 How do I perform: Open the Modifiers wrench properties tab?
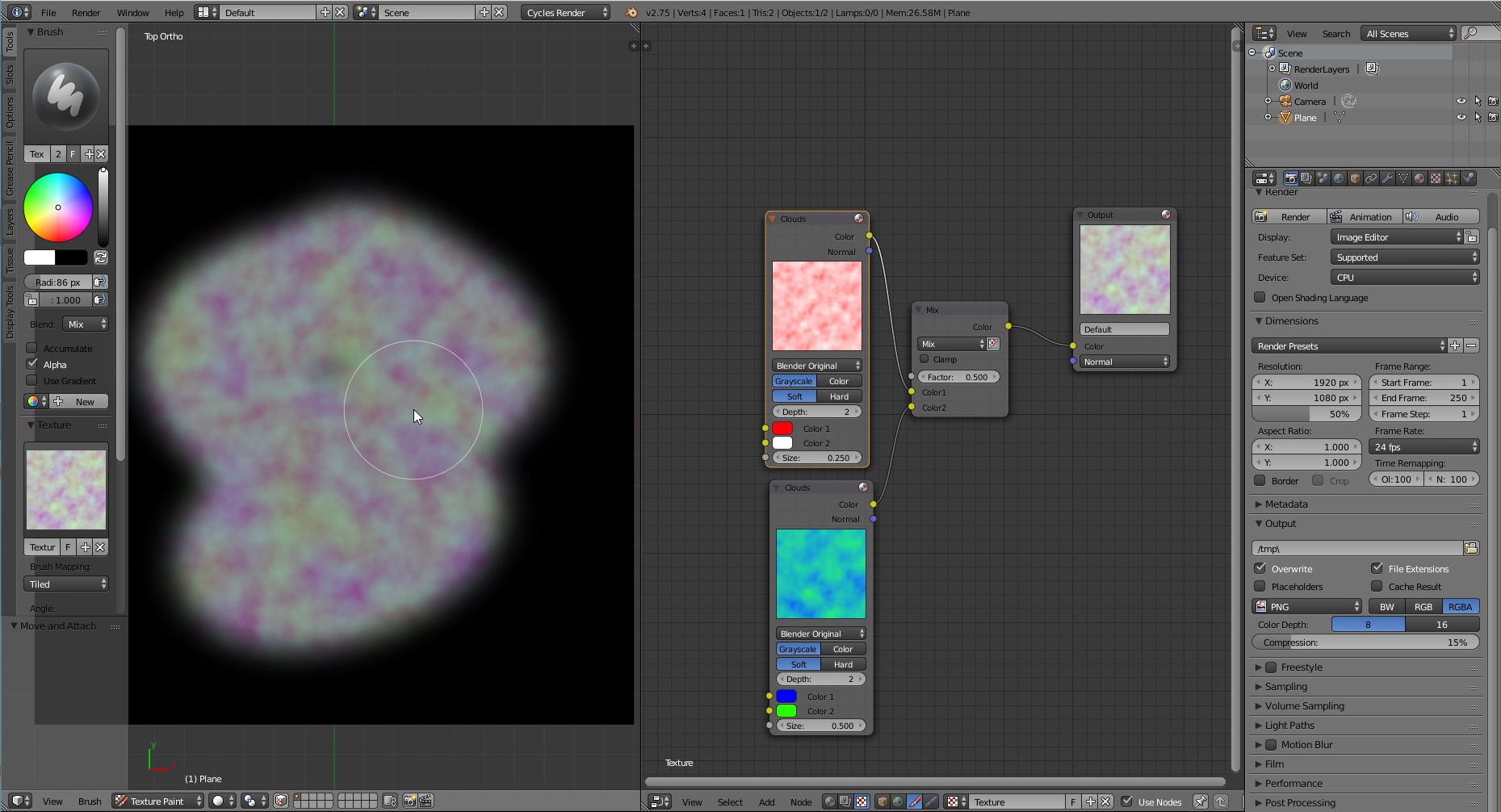1387,178
